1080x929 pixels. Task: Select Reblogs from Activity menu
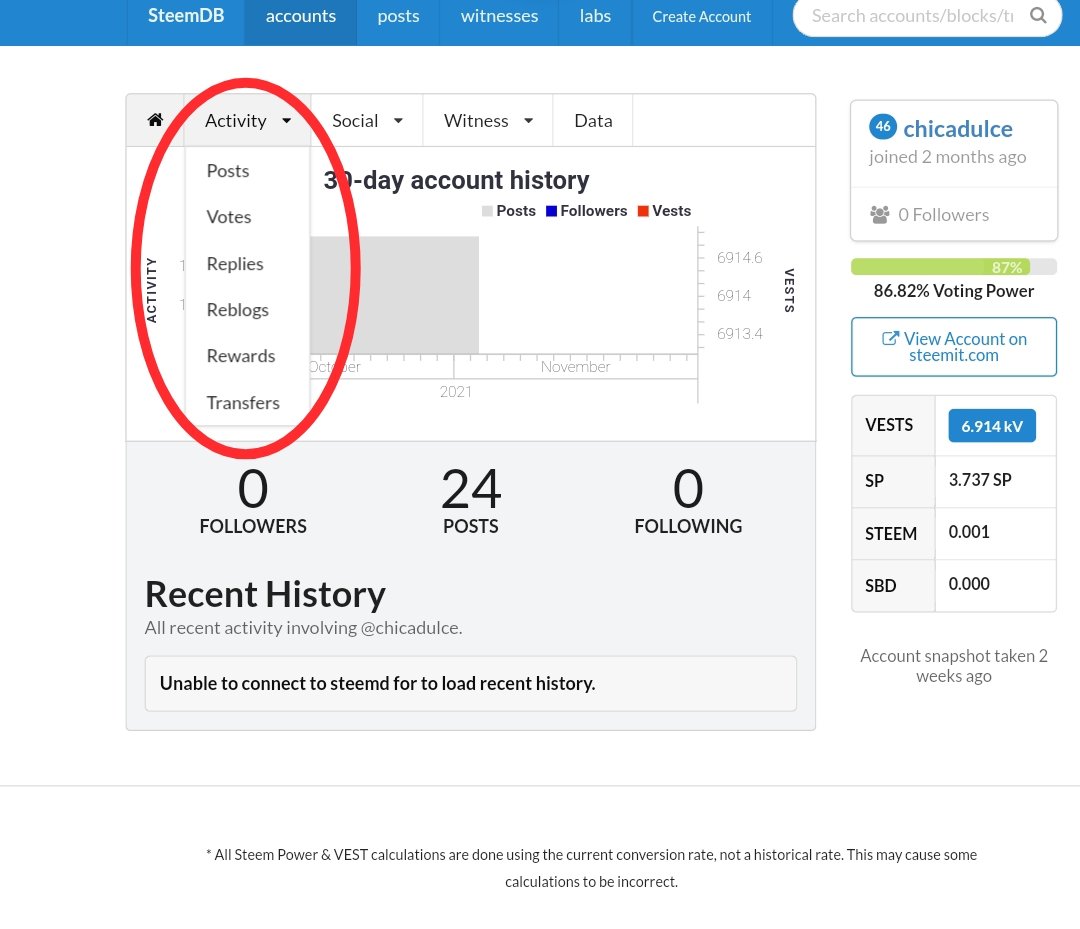[x=238, y=310]
